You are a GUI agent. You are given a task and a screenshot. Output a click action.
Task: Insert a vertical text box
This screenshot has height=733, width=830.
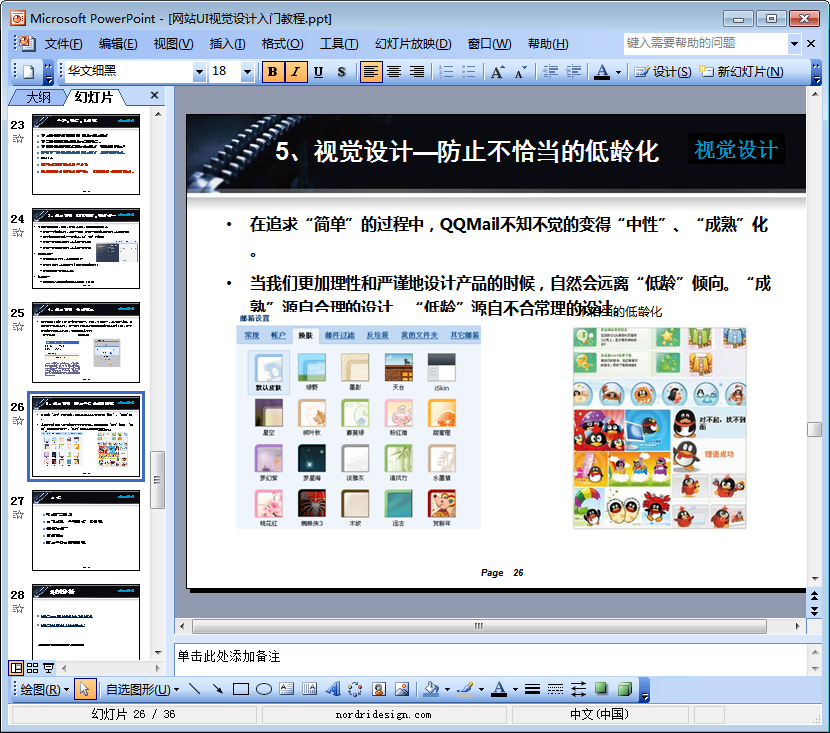(309, 689)
